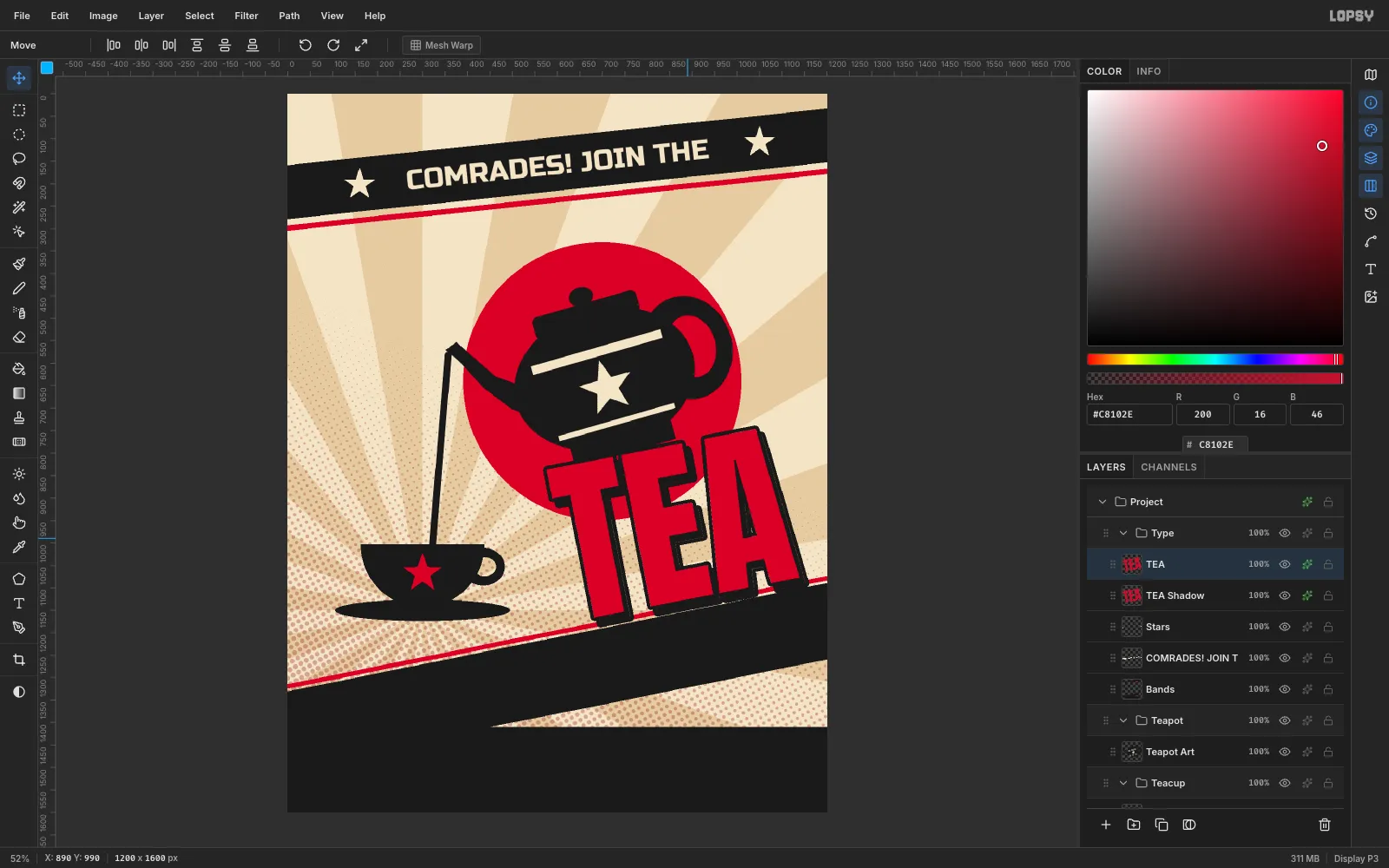Toggle visibility of the Type group

pyautogui.click(x=1285, y=533)
